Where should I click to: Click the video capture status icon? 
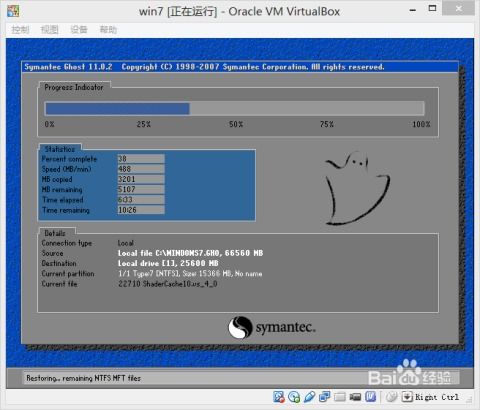(x=355, y=397)
